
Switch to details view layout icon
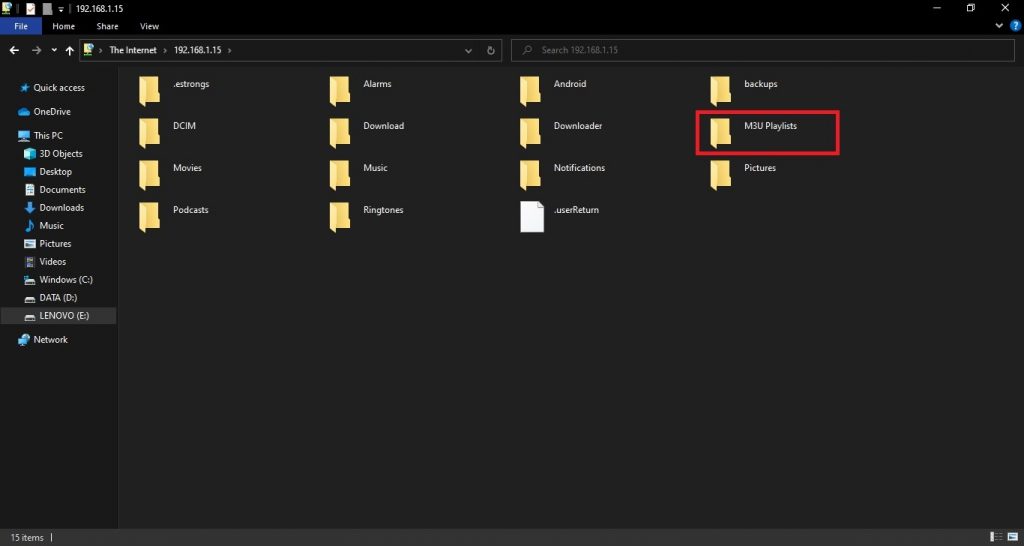tap(997, 537)
